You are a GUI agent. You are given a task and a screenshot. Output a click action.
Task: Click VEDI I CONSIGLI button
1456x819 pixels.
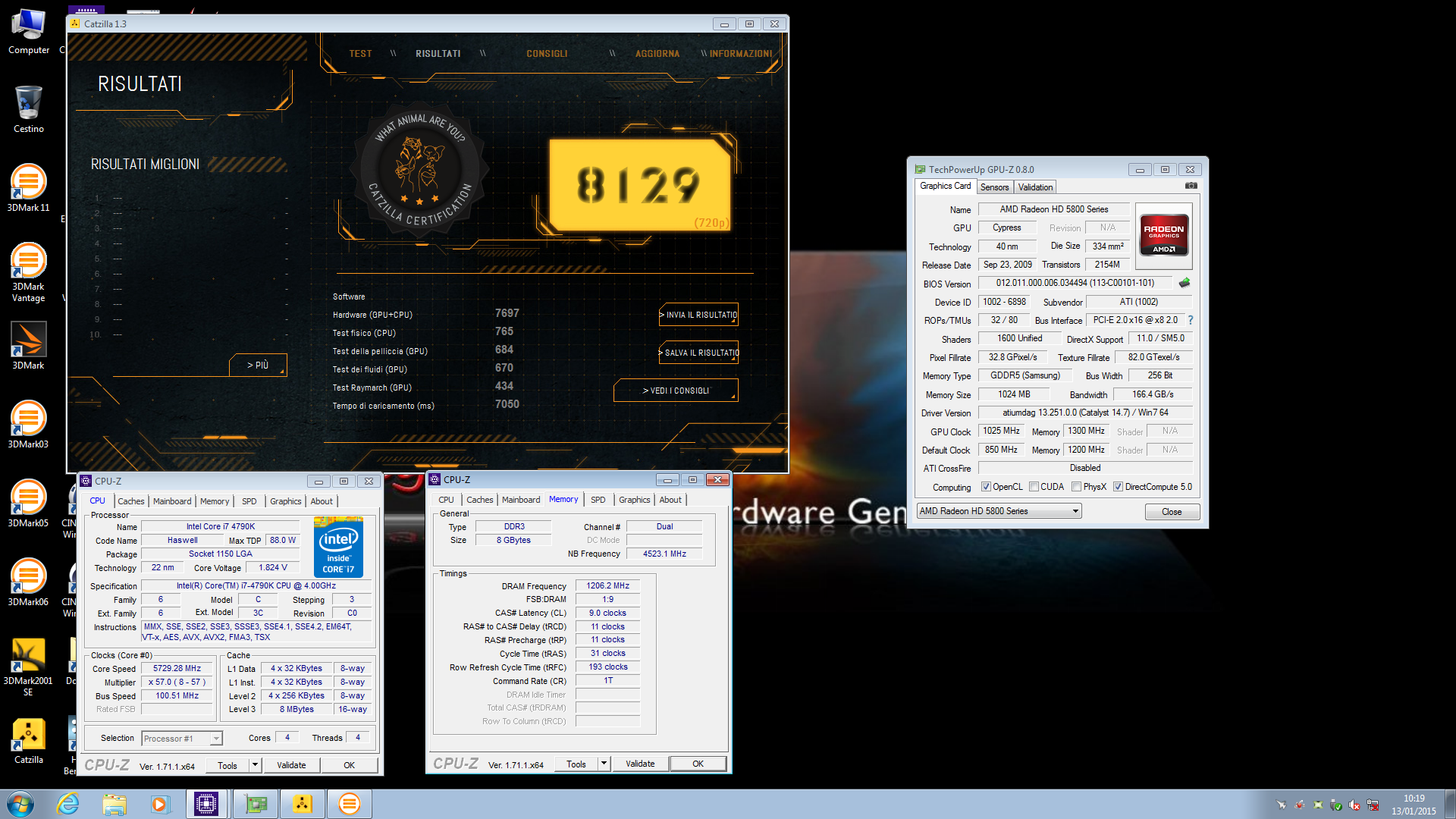pyautogui.click(x=676, y=391)
